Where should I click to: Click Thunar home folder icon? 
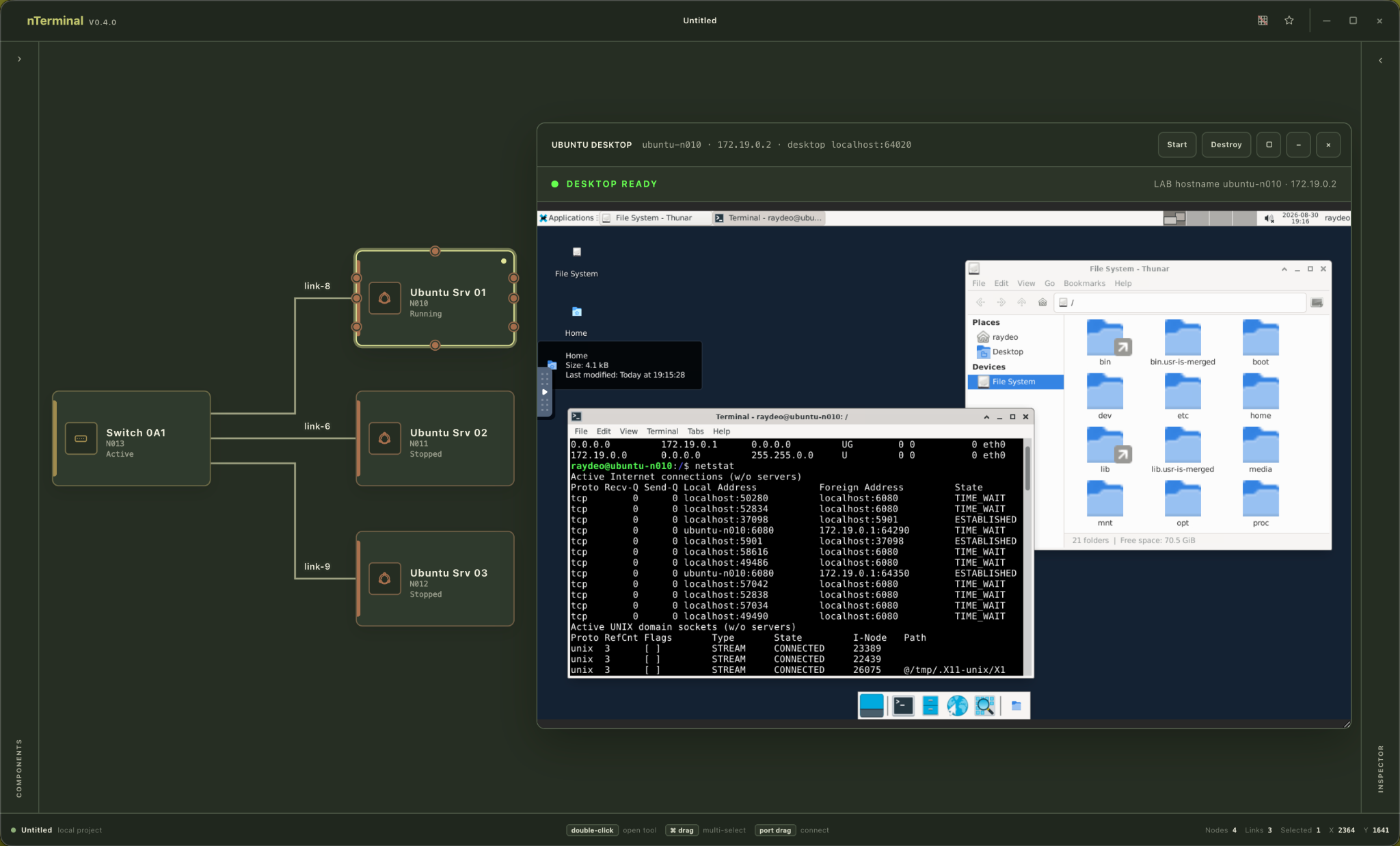1042,302
